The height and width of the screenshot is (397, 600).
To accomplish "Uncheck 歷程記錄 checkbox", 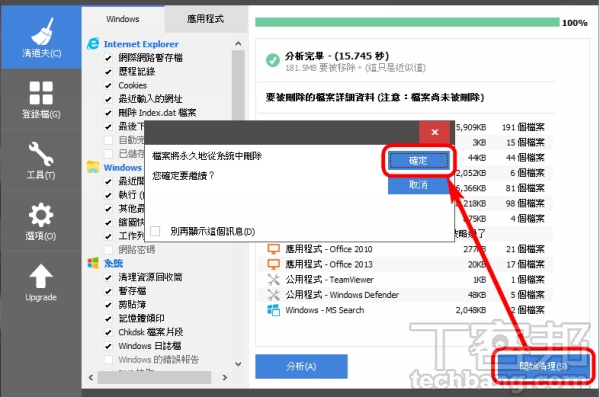I will [x=108, y=72].
